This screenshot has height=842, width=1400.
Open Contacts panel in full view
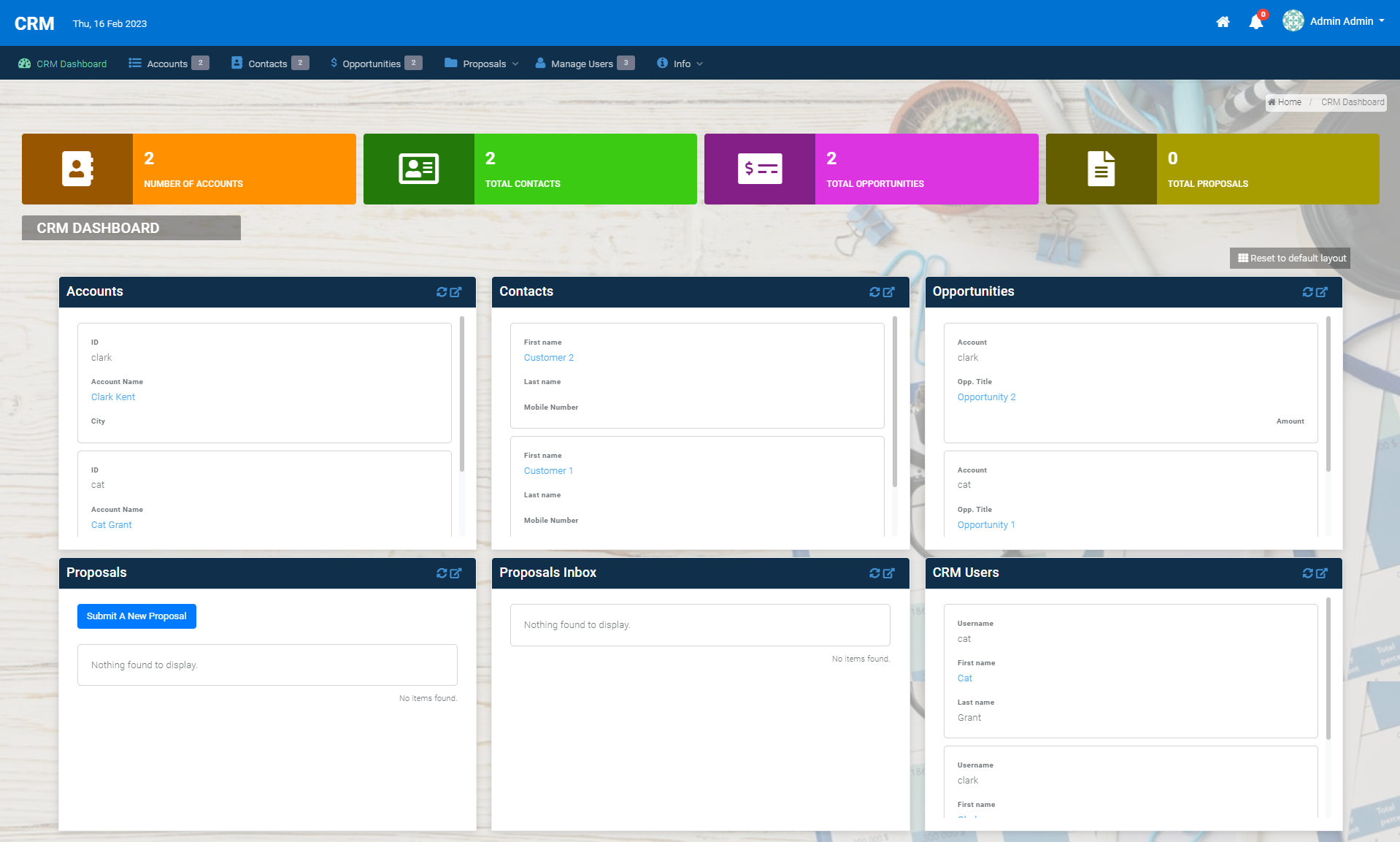(888, 292)
